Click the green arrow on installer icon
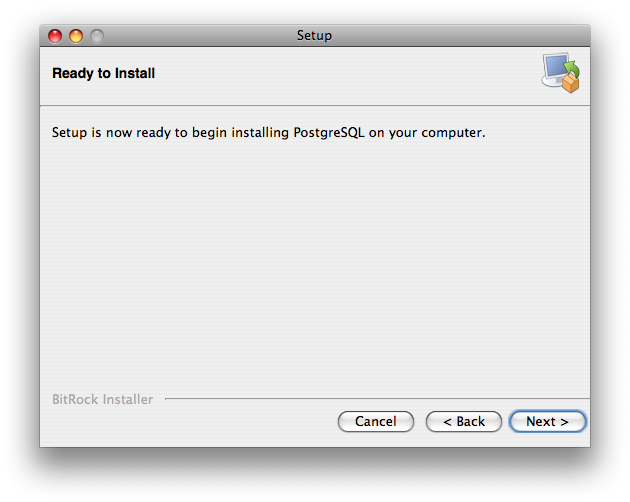This screenshot has width=630, height=502. 572,68
